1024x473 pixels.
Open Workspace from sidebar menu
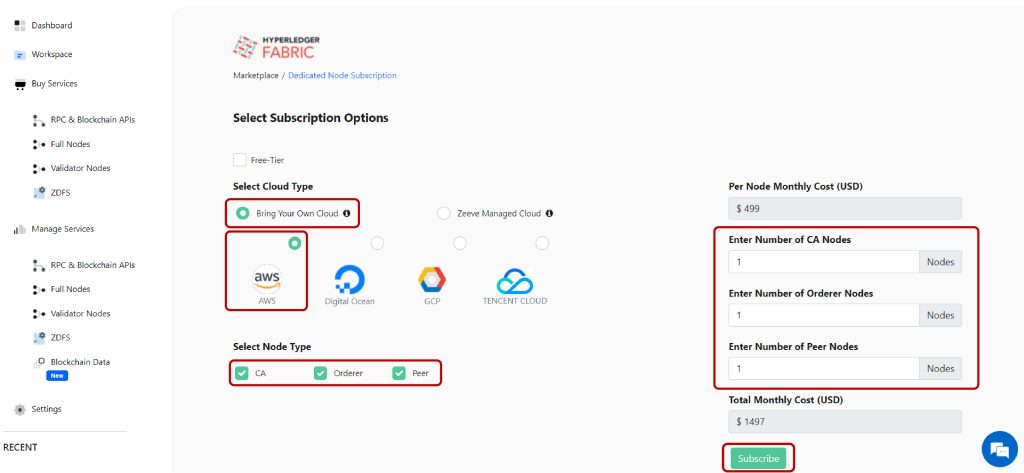(x=52, y=54)
